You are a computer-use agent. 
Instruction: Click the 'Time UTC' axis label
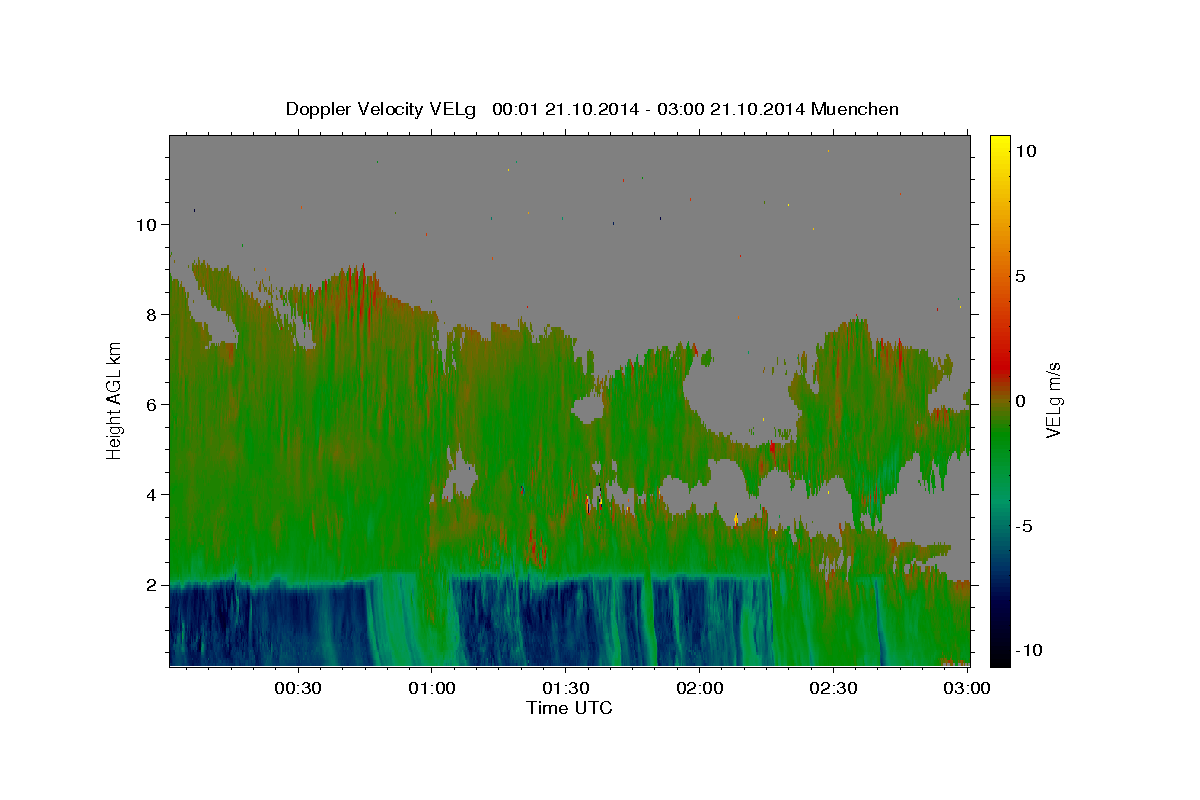(569, 708)
